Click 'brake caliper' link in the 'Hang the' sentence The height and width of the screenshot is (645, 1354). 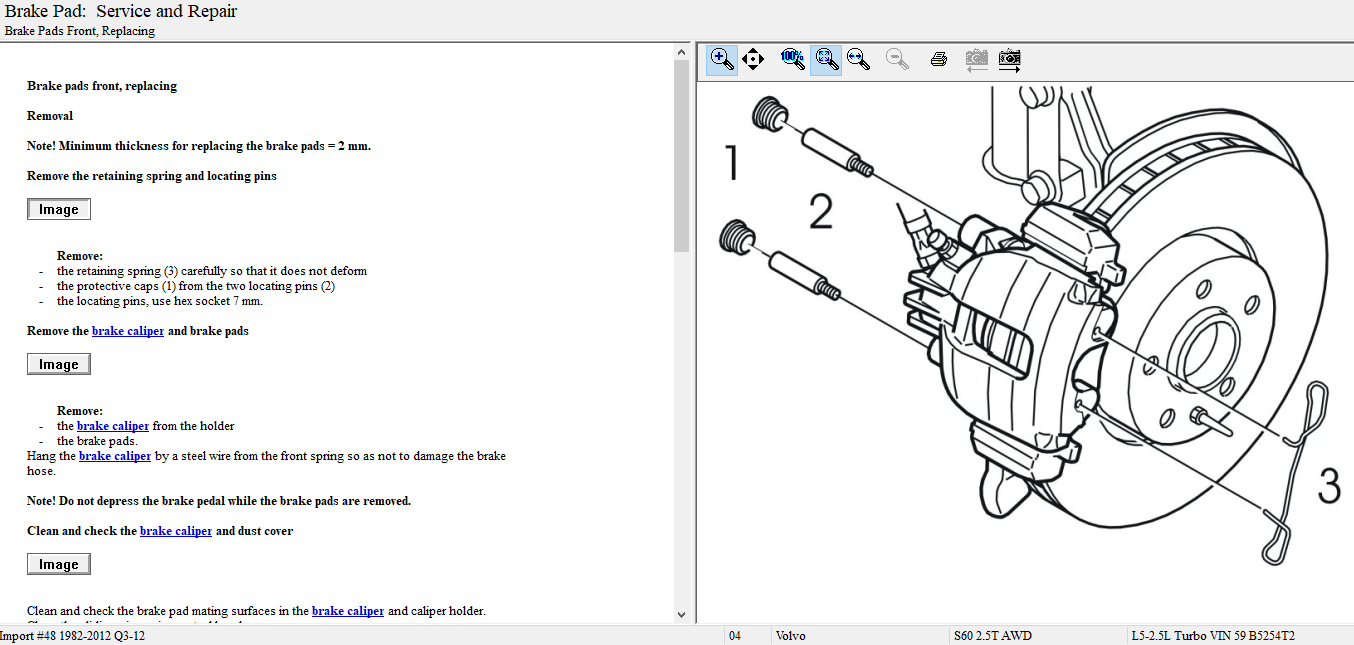coord(115,456)
